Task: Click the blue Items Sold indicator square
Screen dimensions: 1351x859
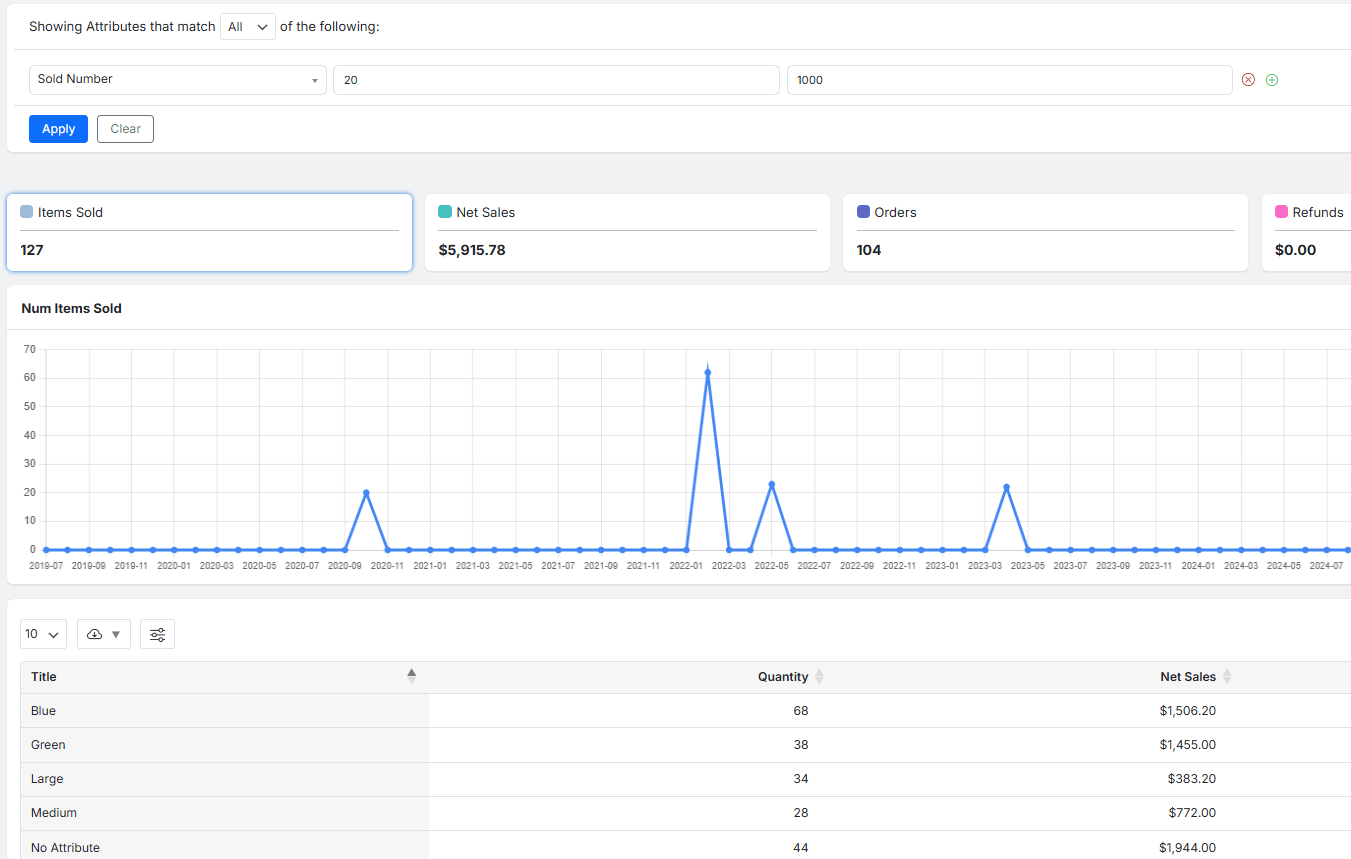Action: [x=28, y=211]
